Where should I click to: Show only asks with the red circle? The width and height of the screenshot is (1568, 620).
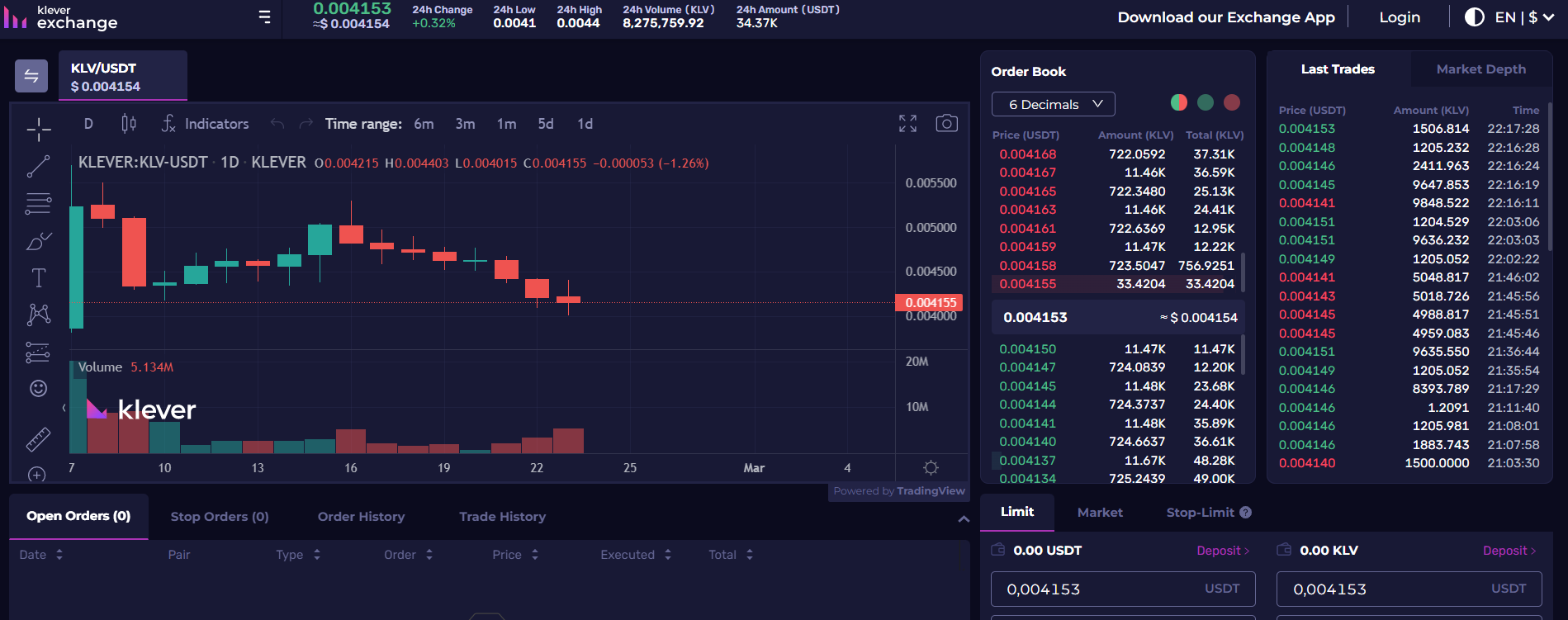(x=1232, y=102)
